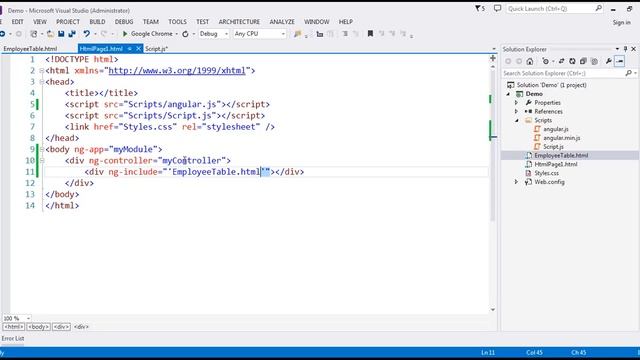The width and height of the screenshot is (640, 360).
Task: Pin the Solution Explorer panel
Action: pyautogui.click(x=625, y=49)
